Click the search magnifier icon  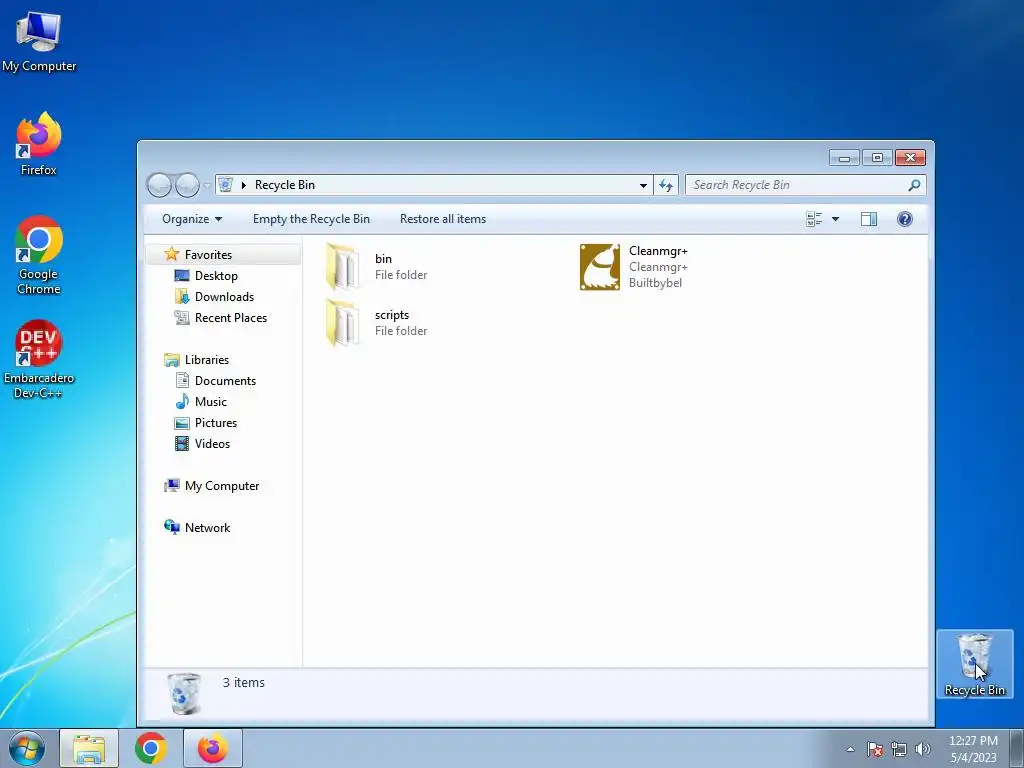click(914, 185)
